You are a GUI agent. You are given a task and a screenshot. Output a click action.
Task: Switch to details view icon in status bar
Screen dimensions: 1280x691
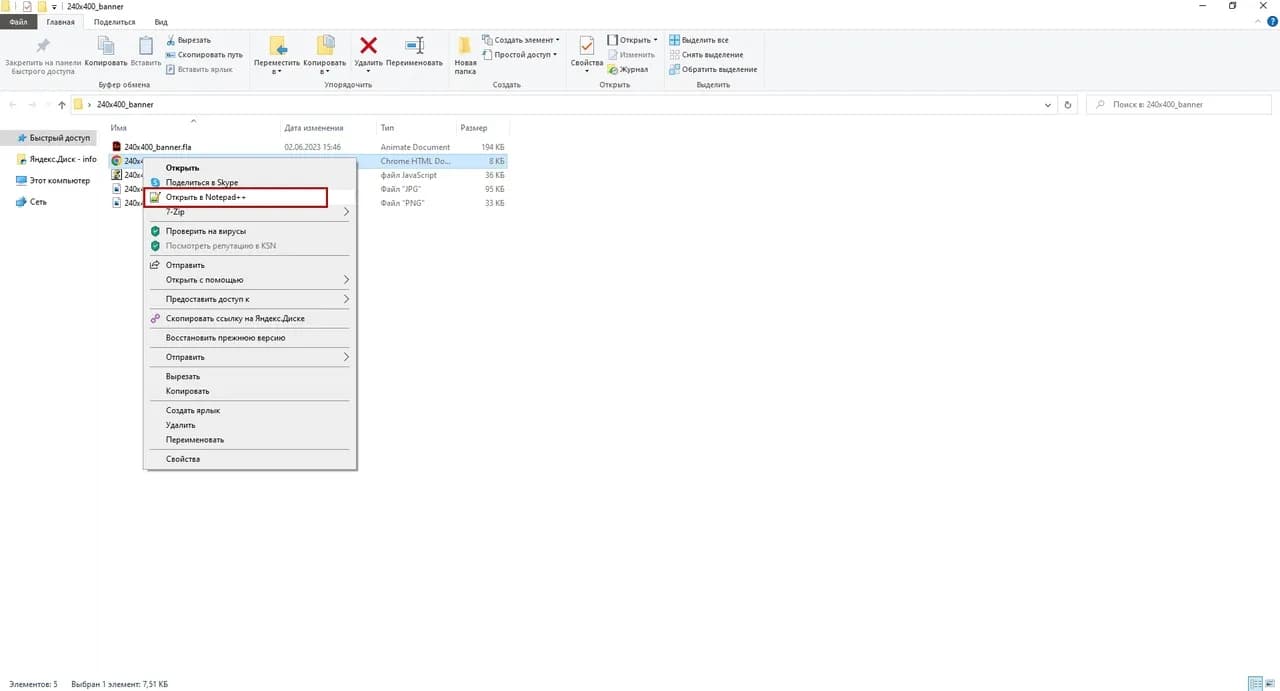tap(1255, 684)
